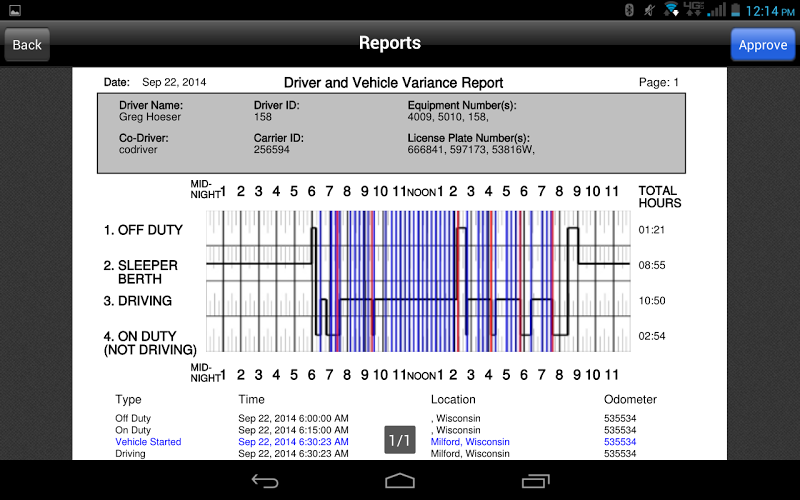Viewport: 800px width, 500px height.
Task: Tap the codriver name
Action: (x=138, y=149)
